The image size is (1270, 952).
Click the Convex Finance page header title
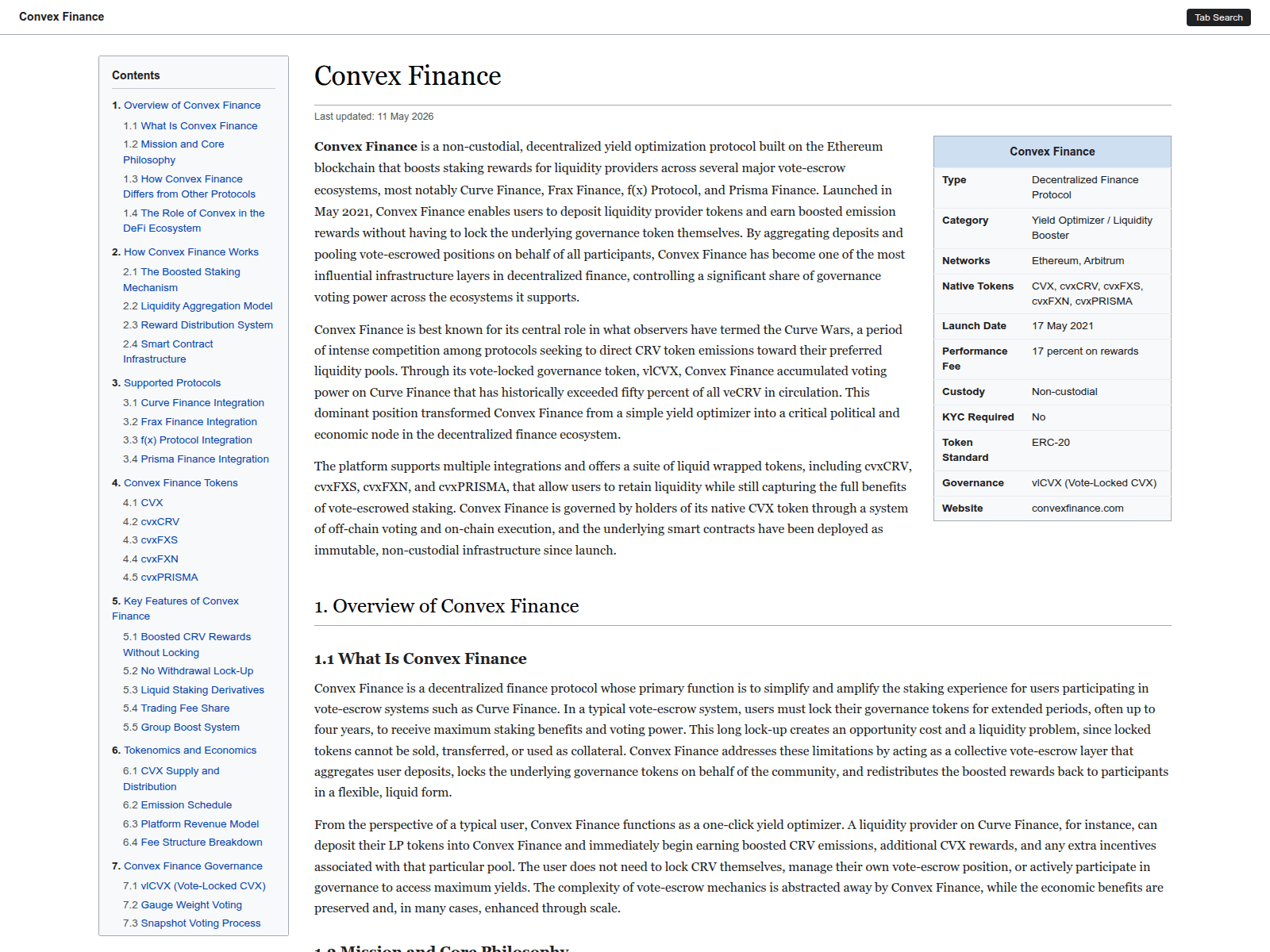(61, 17)
